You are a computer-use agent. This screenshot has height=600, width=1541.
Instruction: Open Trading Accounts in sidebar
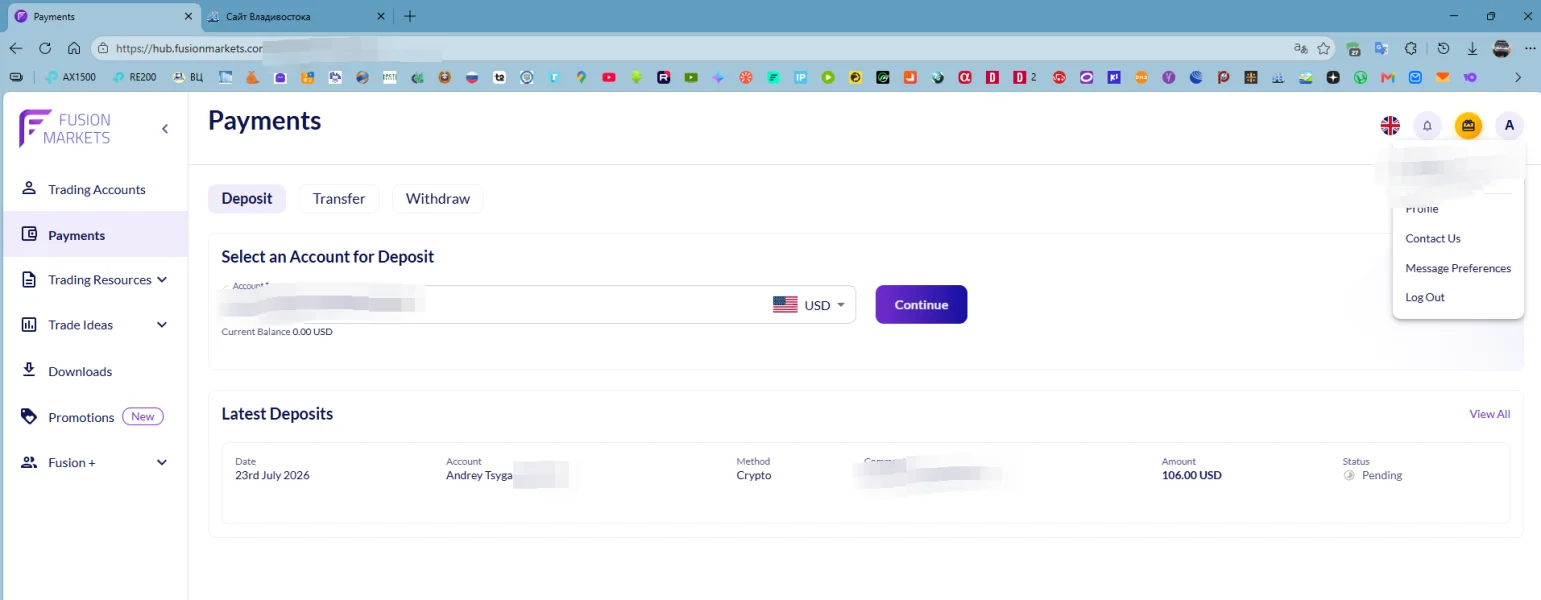[x=95, y=189]
